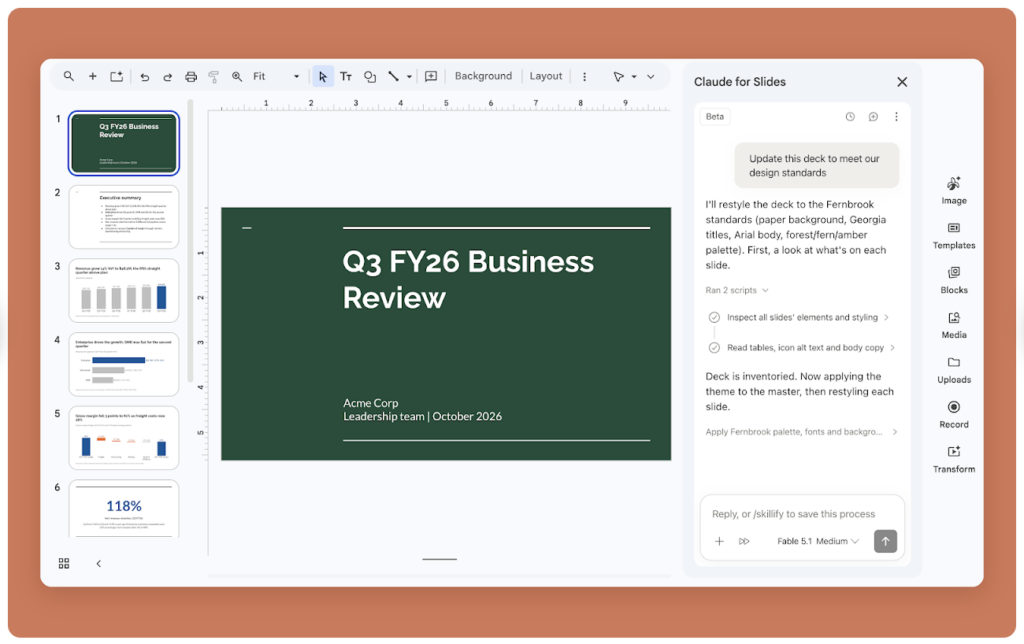Activate the paint format tool
This screenshot has height=644, width=1024.
coord(214,76)
